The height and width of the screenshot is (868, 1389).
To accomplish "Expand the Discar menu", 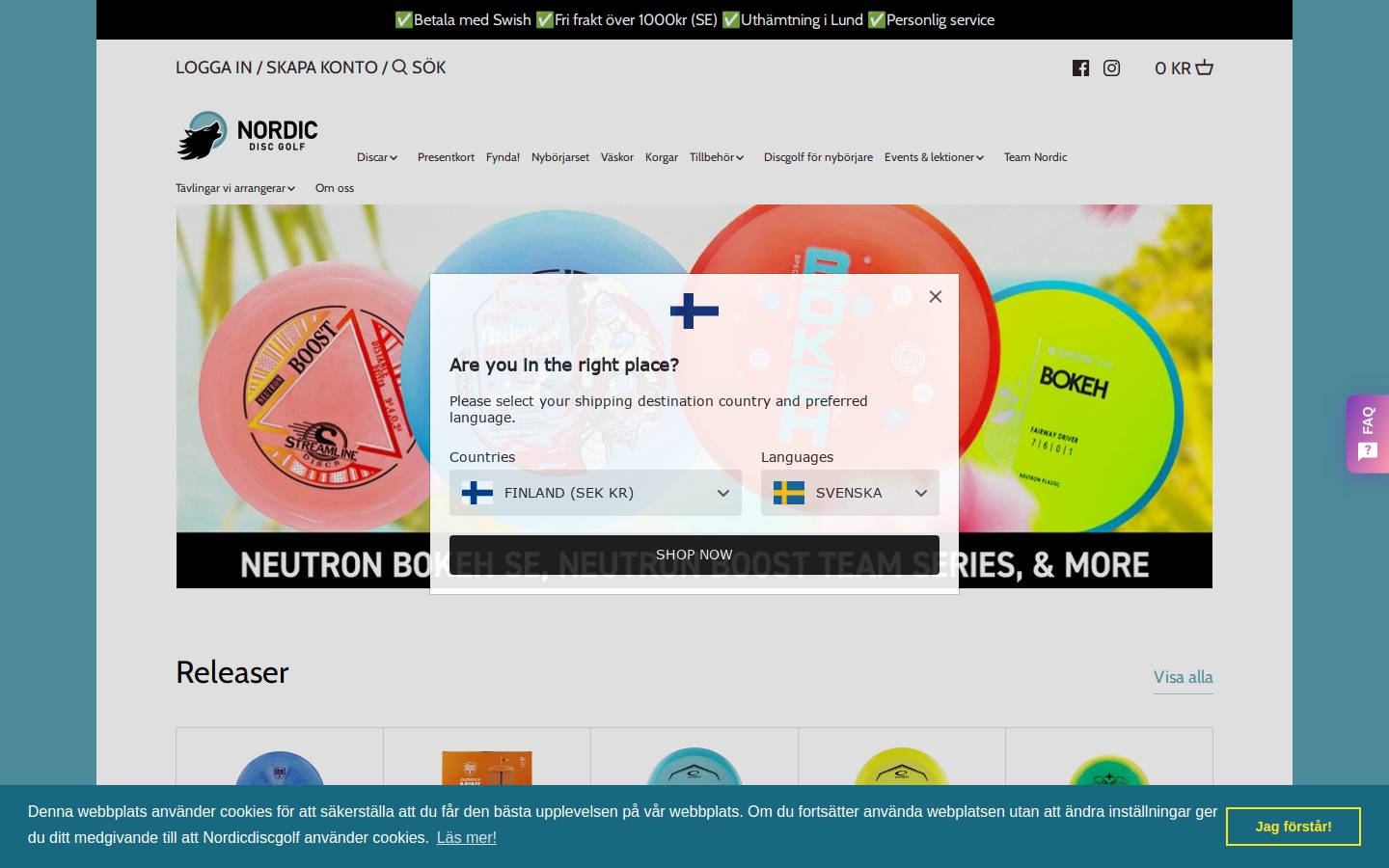I will tap(377, 157).
